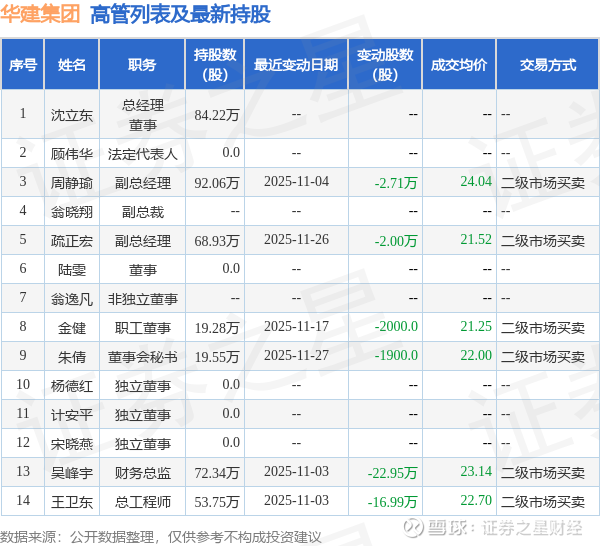This screenshot has width=600, height=546.
Task: Click the date 2025-11-17
Action: pos(296,326)
